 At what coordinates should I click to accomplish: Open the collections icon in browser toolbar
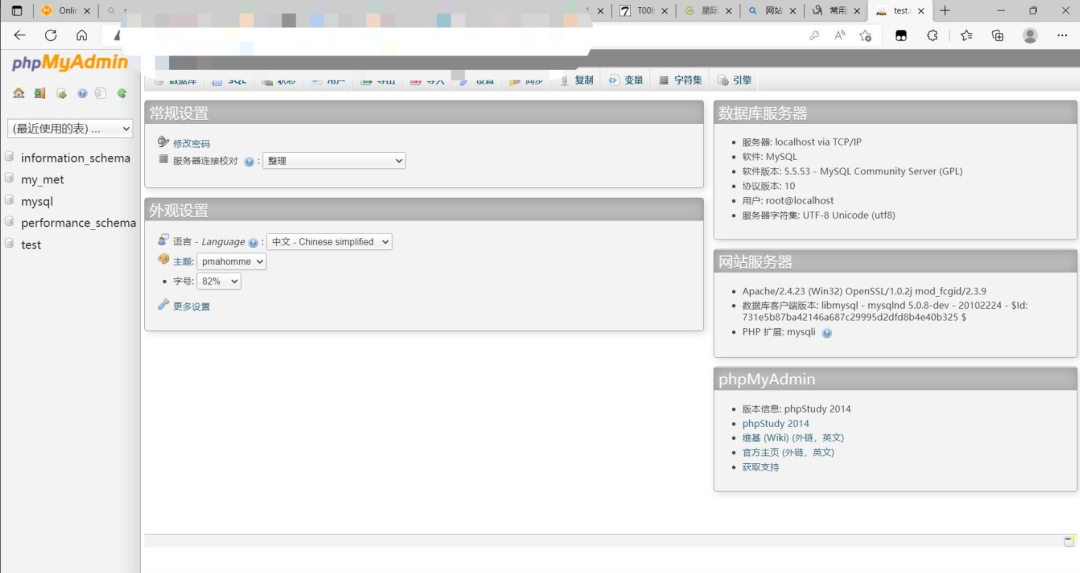coord(997,35)
